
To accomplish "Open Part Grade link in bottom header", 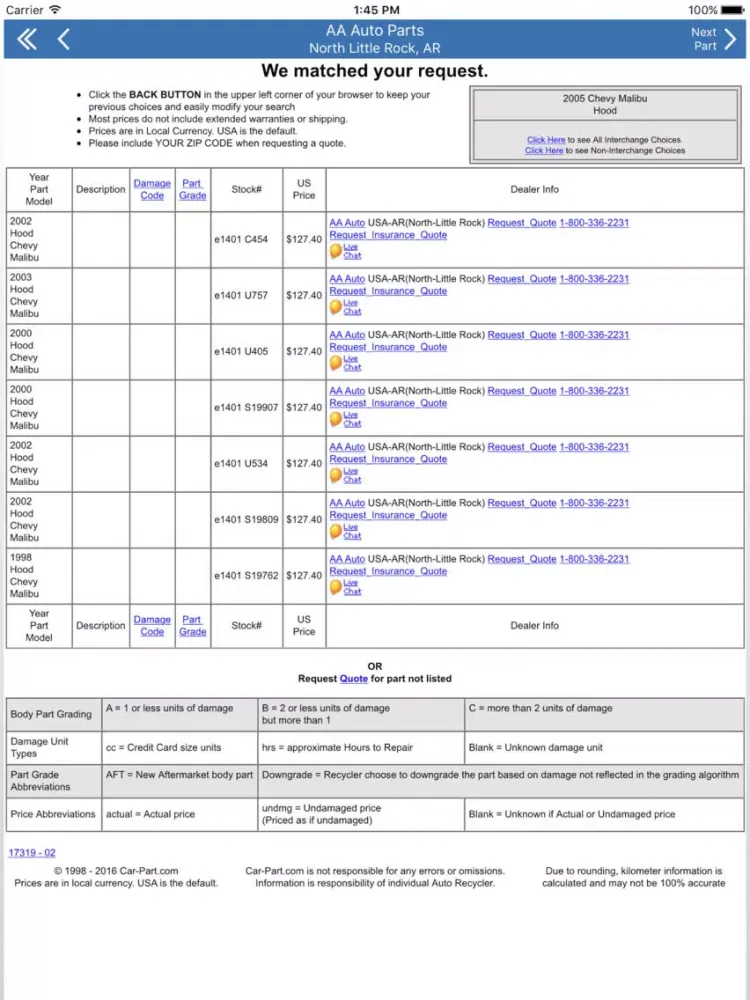I will click(192, 626).
